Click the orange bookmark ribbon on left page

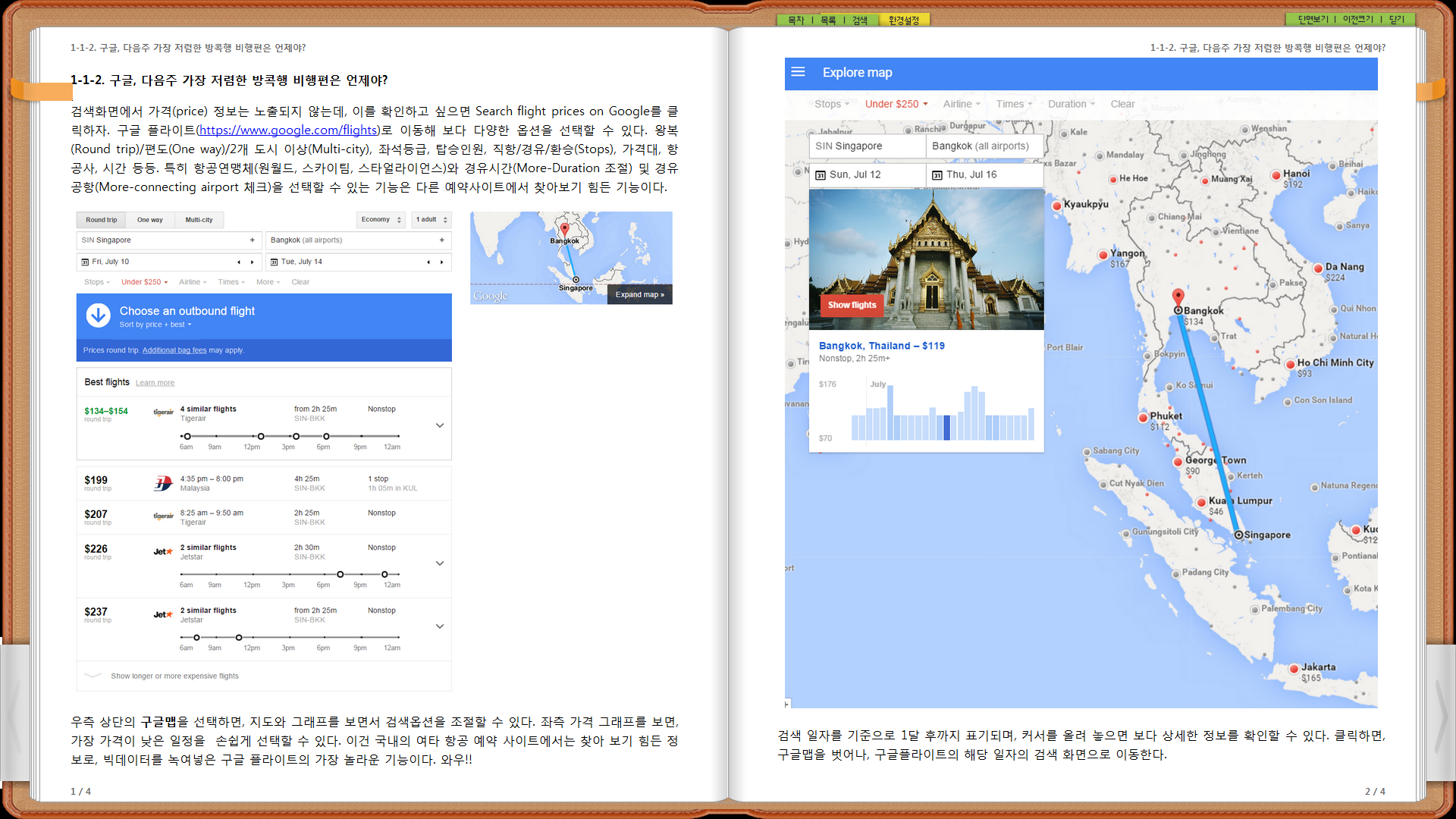click(42, 91)
